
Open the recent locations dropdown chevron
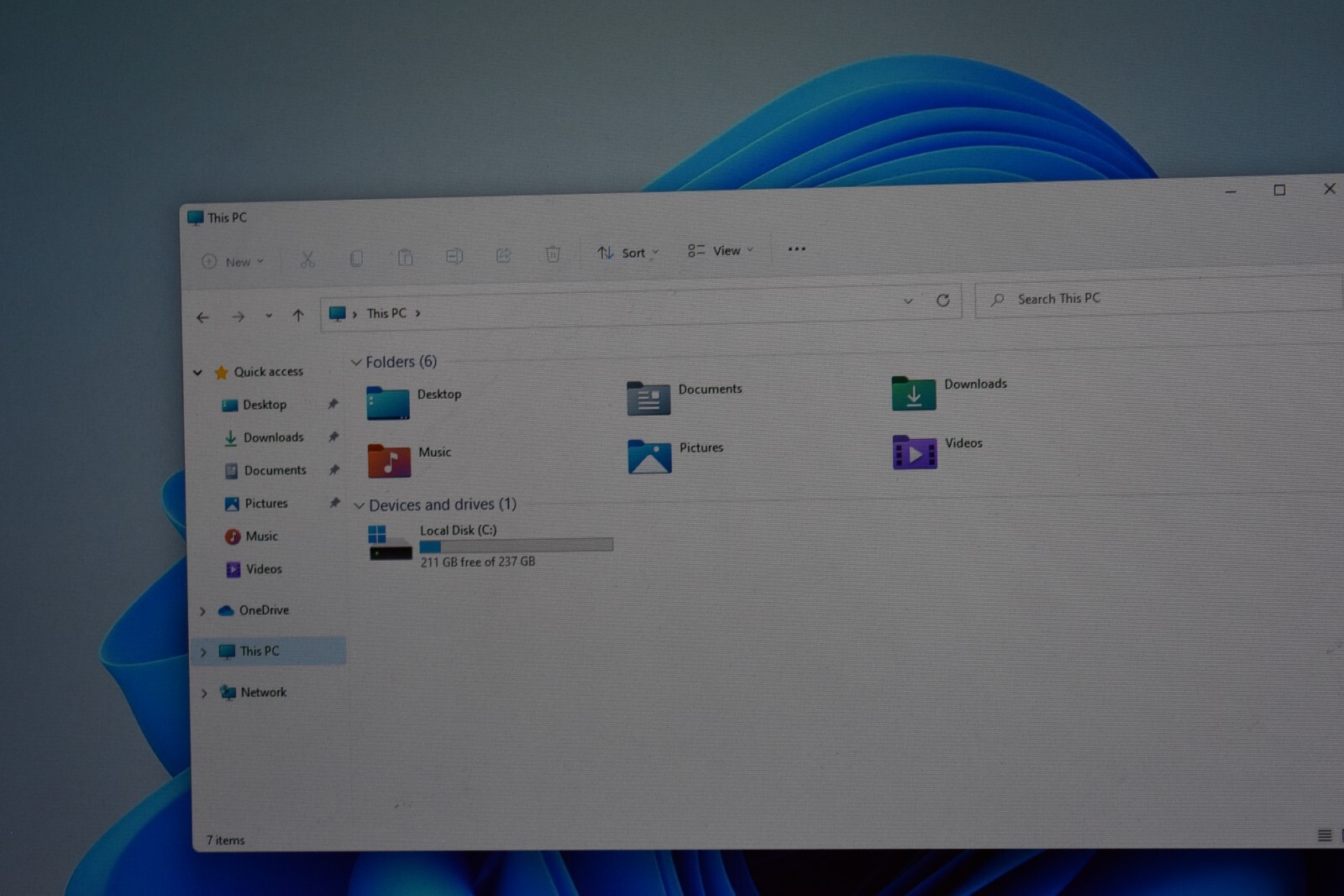[269, 316]
